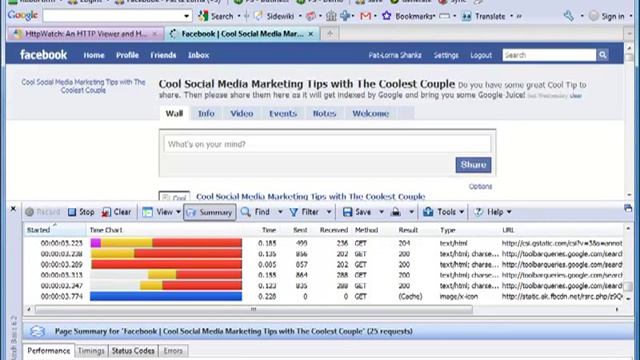Open the Status Codes tab
640x360 pixels.
click(133, 351)
